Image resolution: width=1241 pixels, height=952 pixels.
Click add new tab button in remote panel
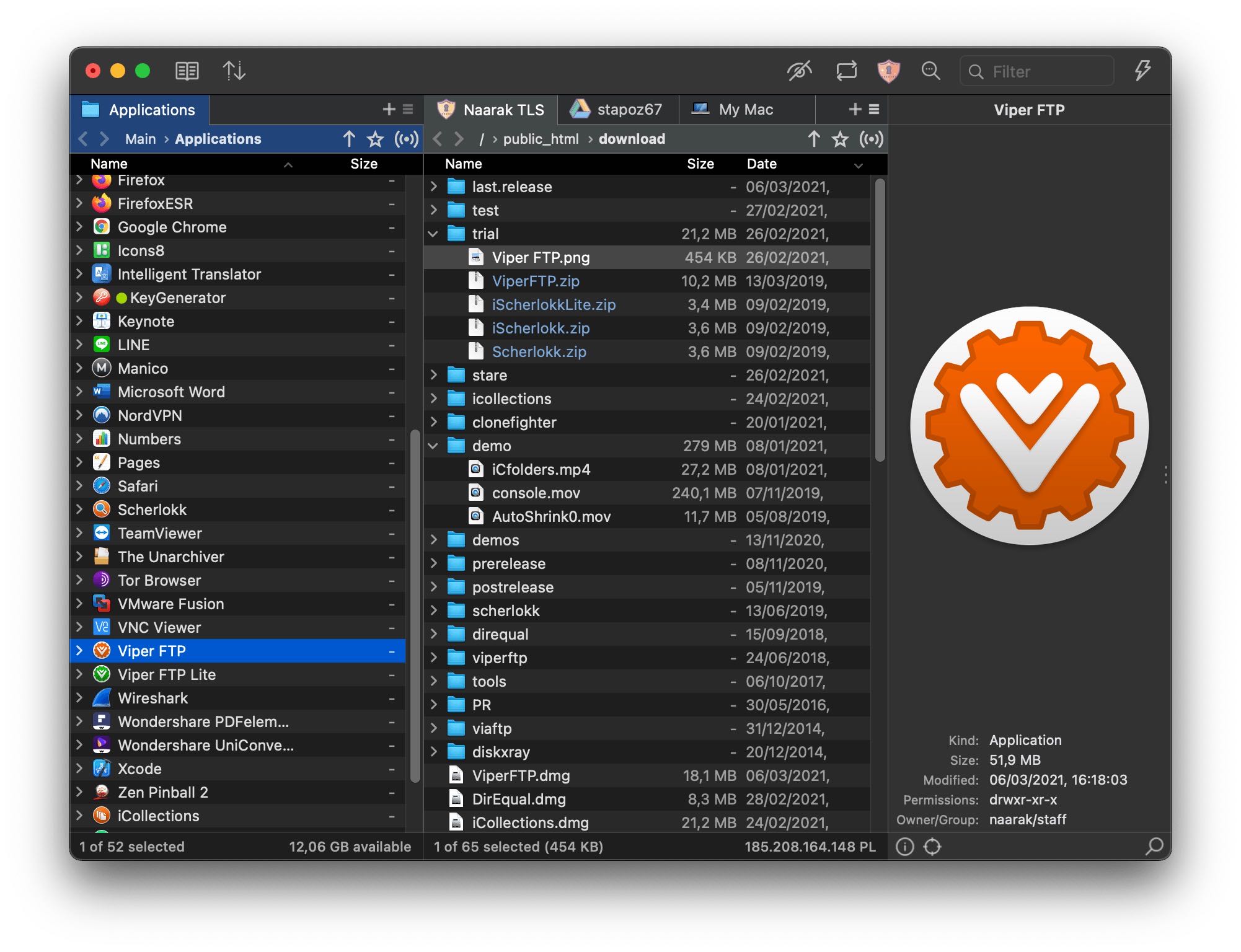tap(855, 109)
